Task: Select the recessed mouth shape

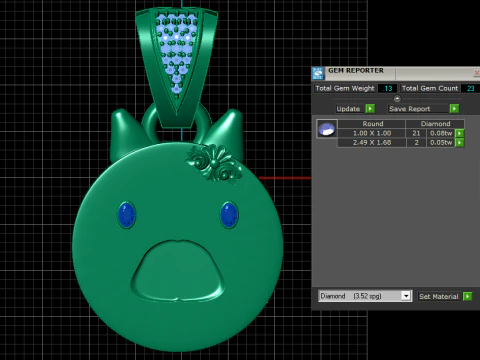Action: coord(177,271)
